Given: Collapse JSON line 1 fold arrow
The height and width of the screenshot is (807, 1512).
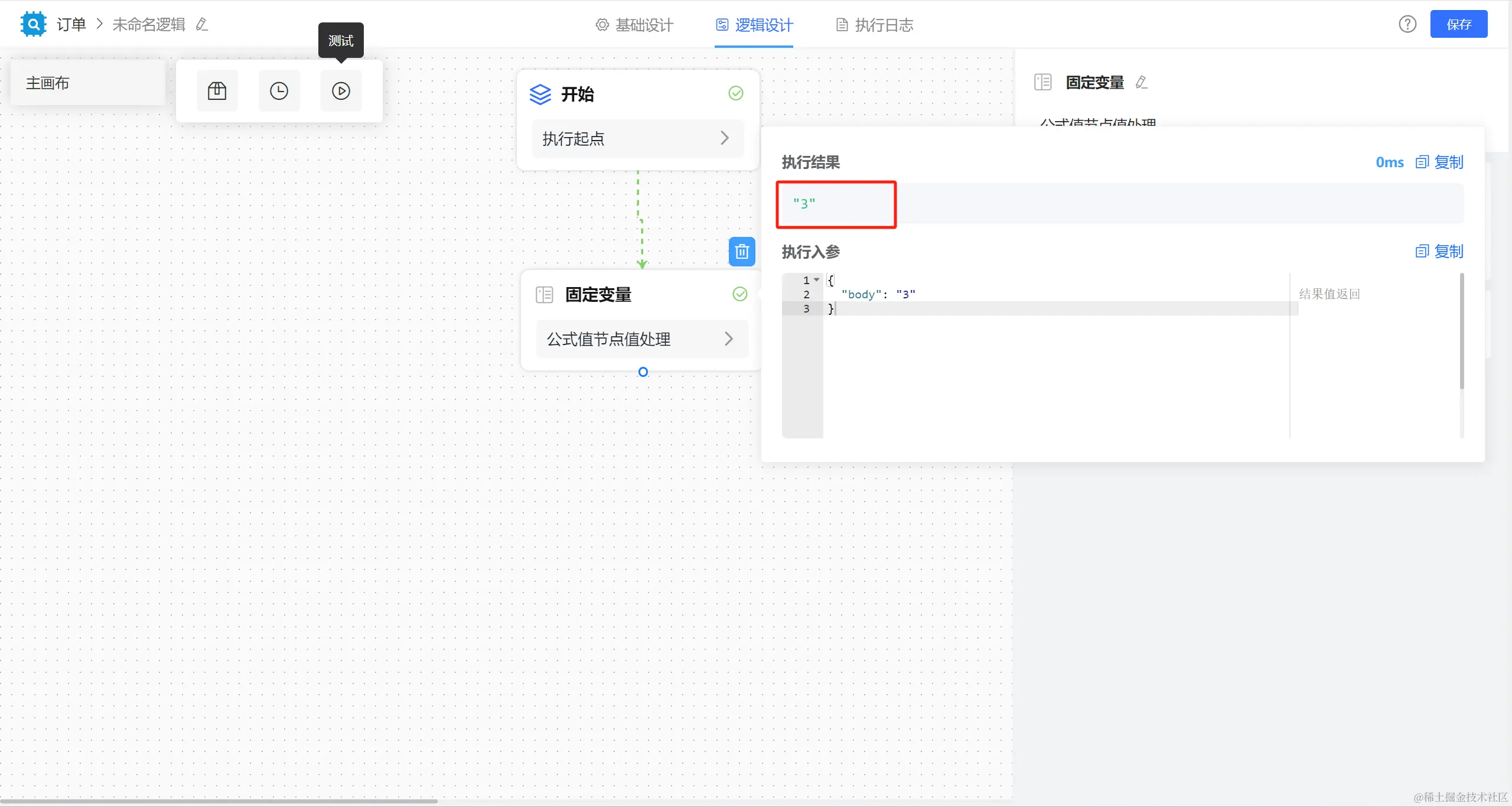Looking at the screenshot, I should (816, 280).
